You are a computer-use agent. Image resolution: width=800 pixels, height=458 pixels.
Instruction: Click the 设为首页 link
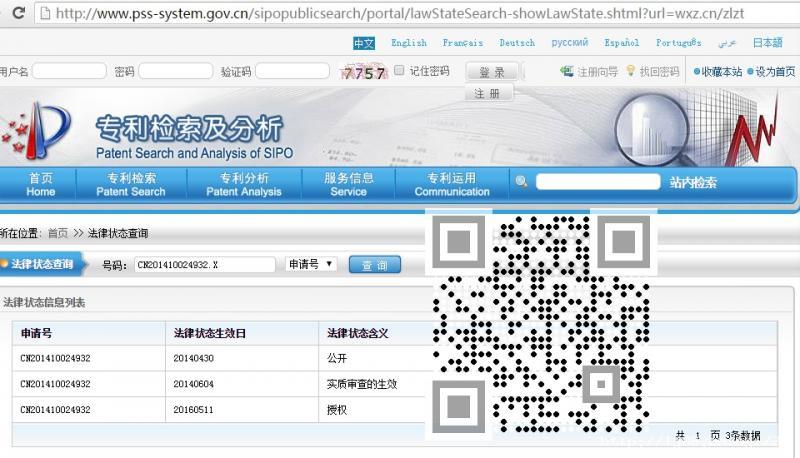coord(775,71)
